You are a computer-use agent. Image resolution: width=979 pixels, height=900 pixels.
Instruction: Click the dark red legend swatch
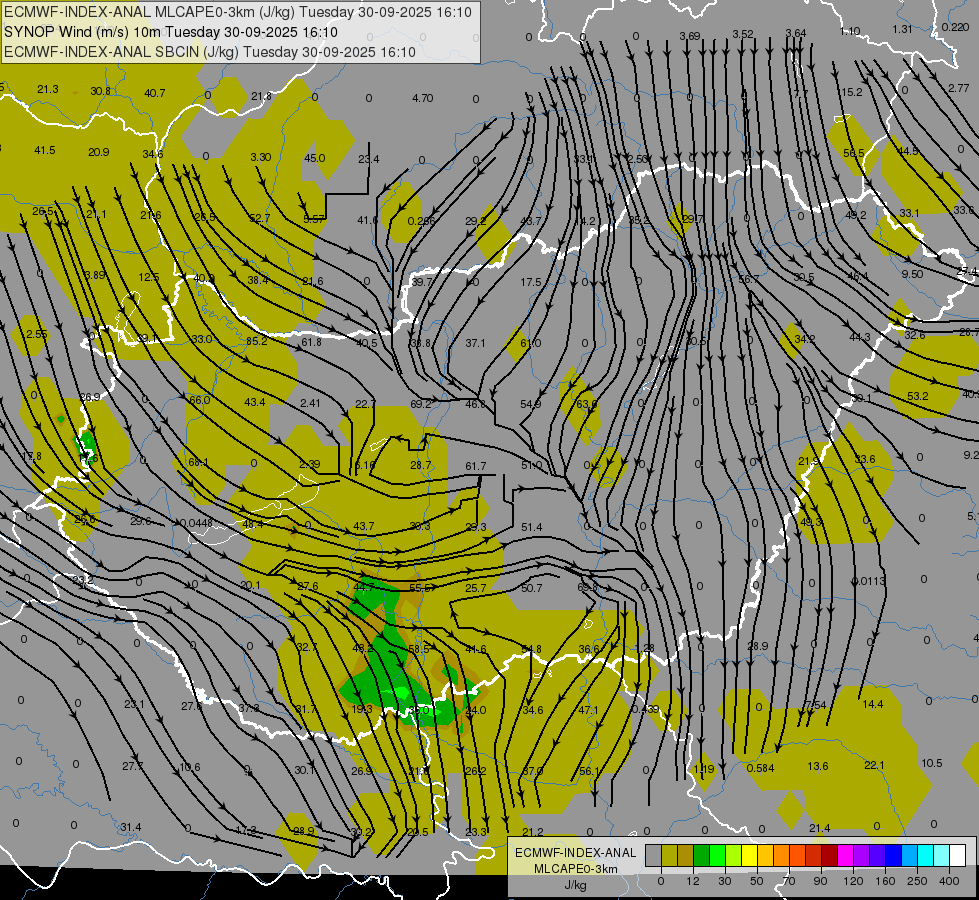tap(829, 855)
